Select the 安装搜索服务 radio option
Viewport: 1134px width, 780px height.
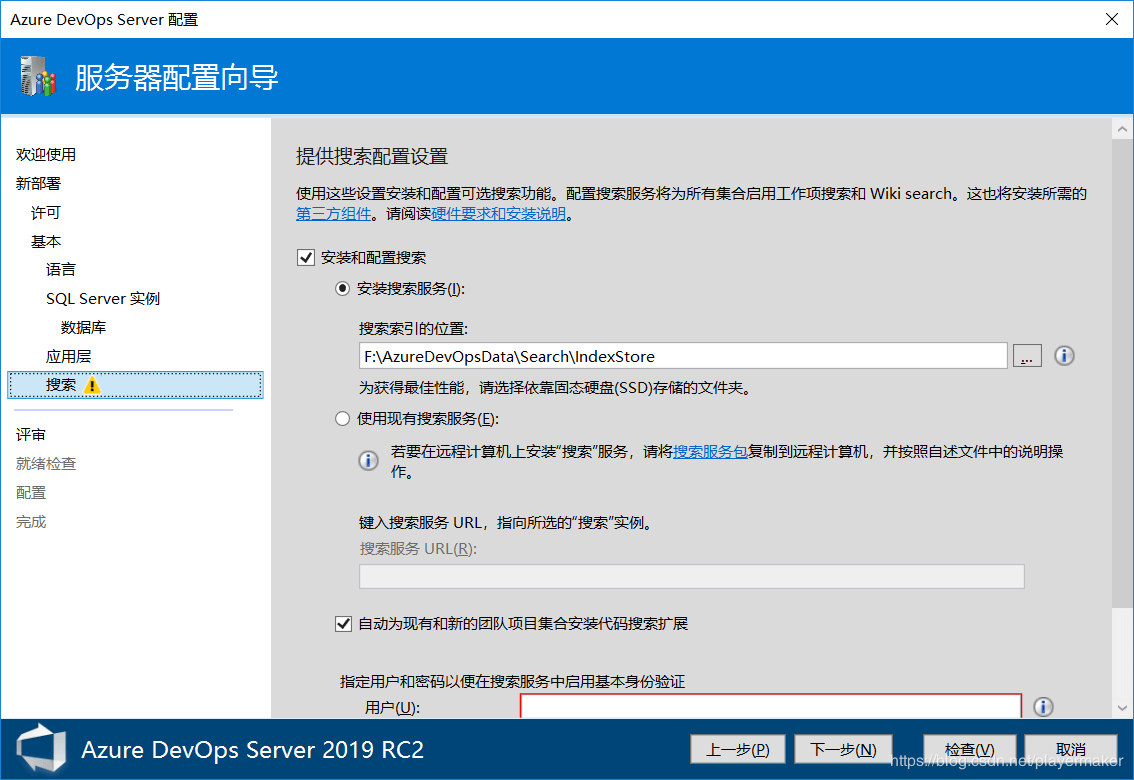pyautogui.click(x=343, y=288)
